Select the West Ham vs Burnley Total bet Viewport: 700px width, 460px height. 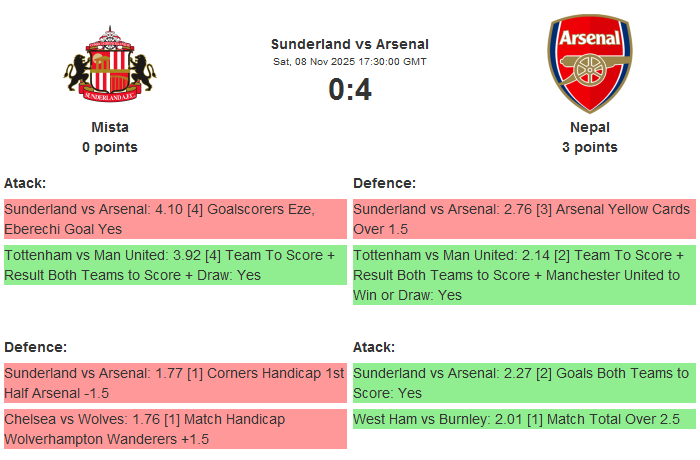524,419
